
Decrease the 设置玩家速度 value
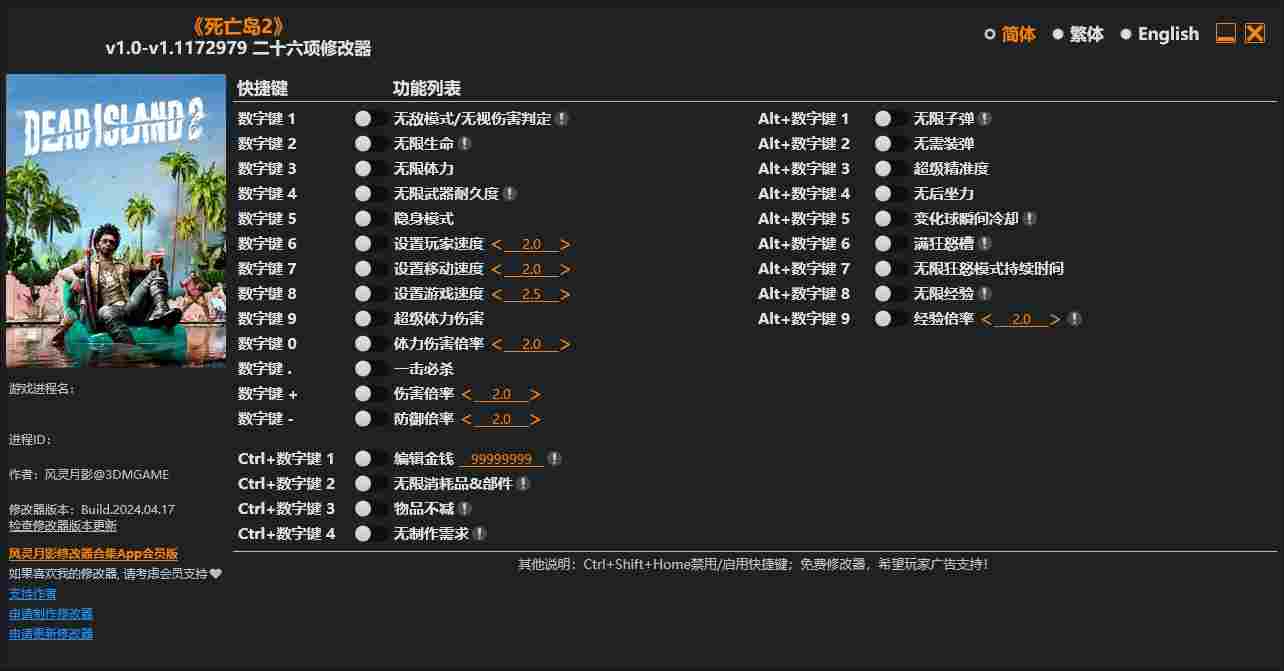click(496, 244)
